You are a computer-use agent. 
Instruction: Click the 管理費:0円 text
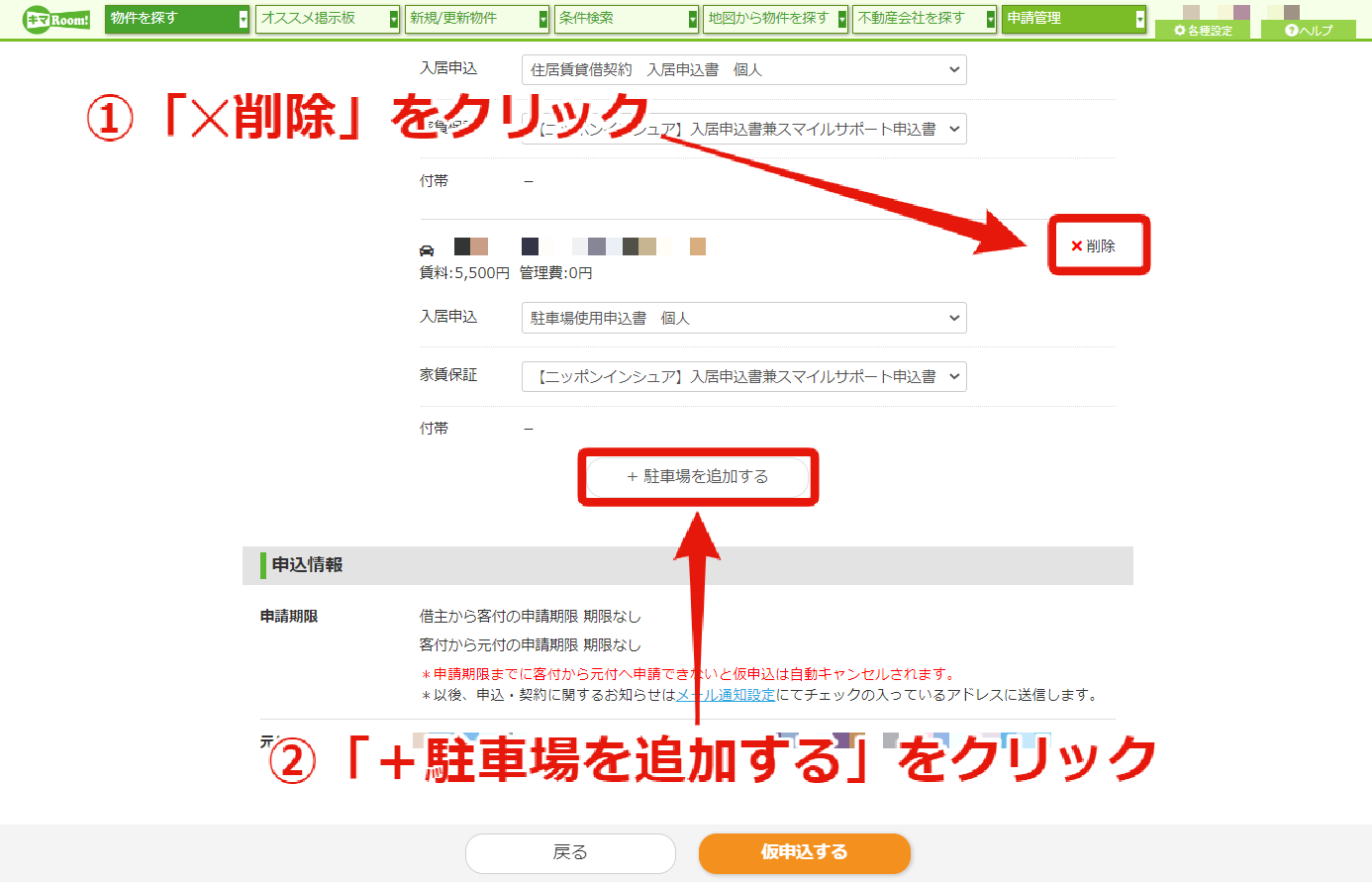(555, 273)
